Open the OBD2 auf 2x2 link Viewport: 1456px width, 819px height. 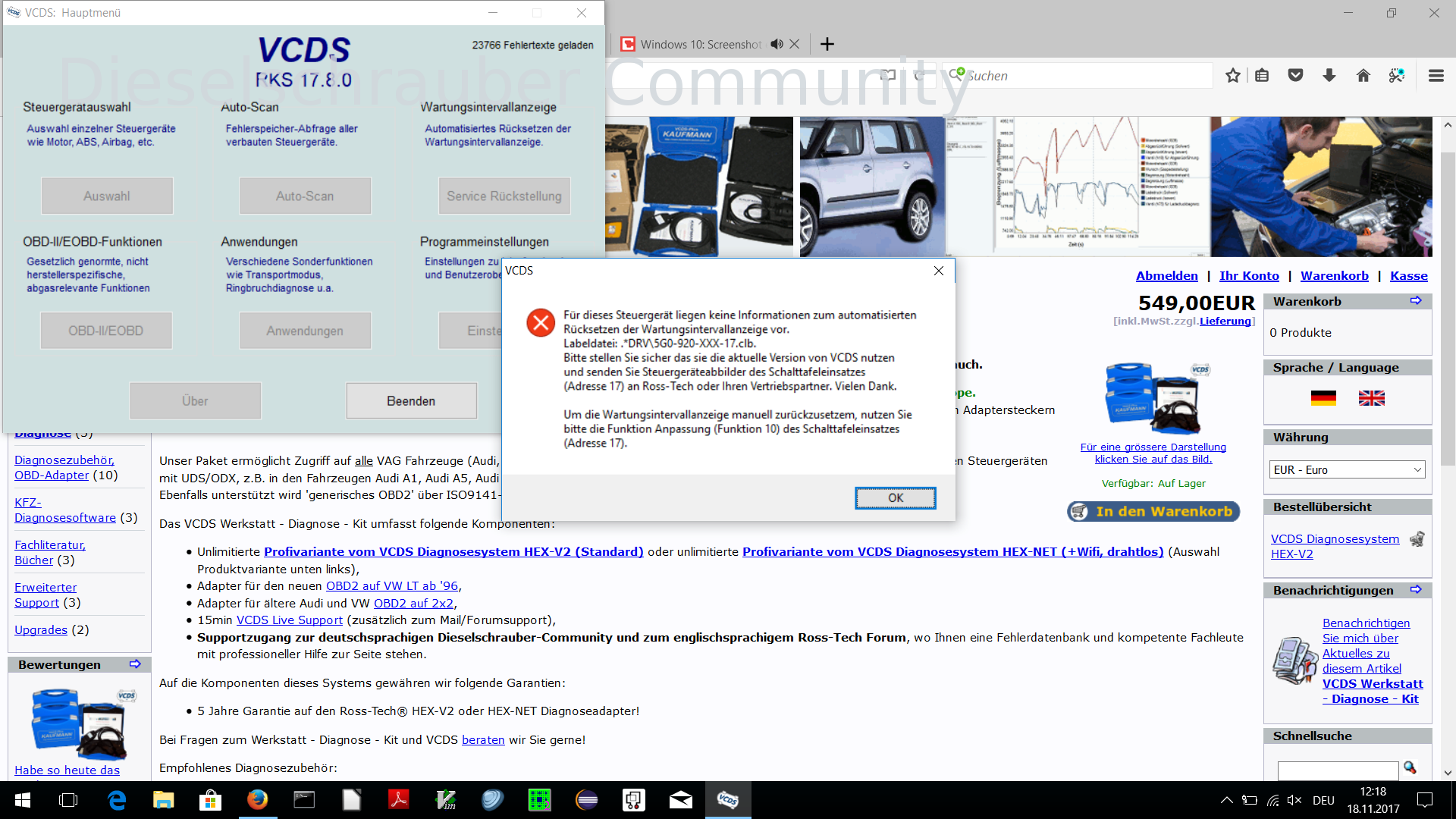(x=413, y=604)
